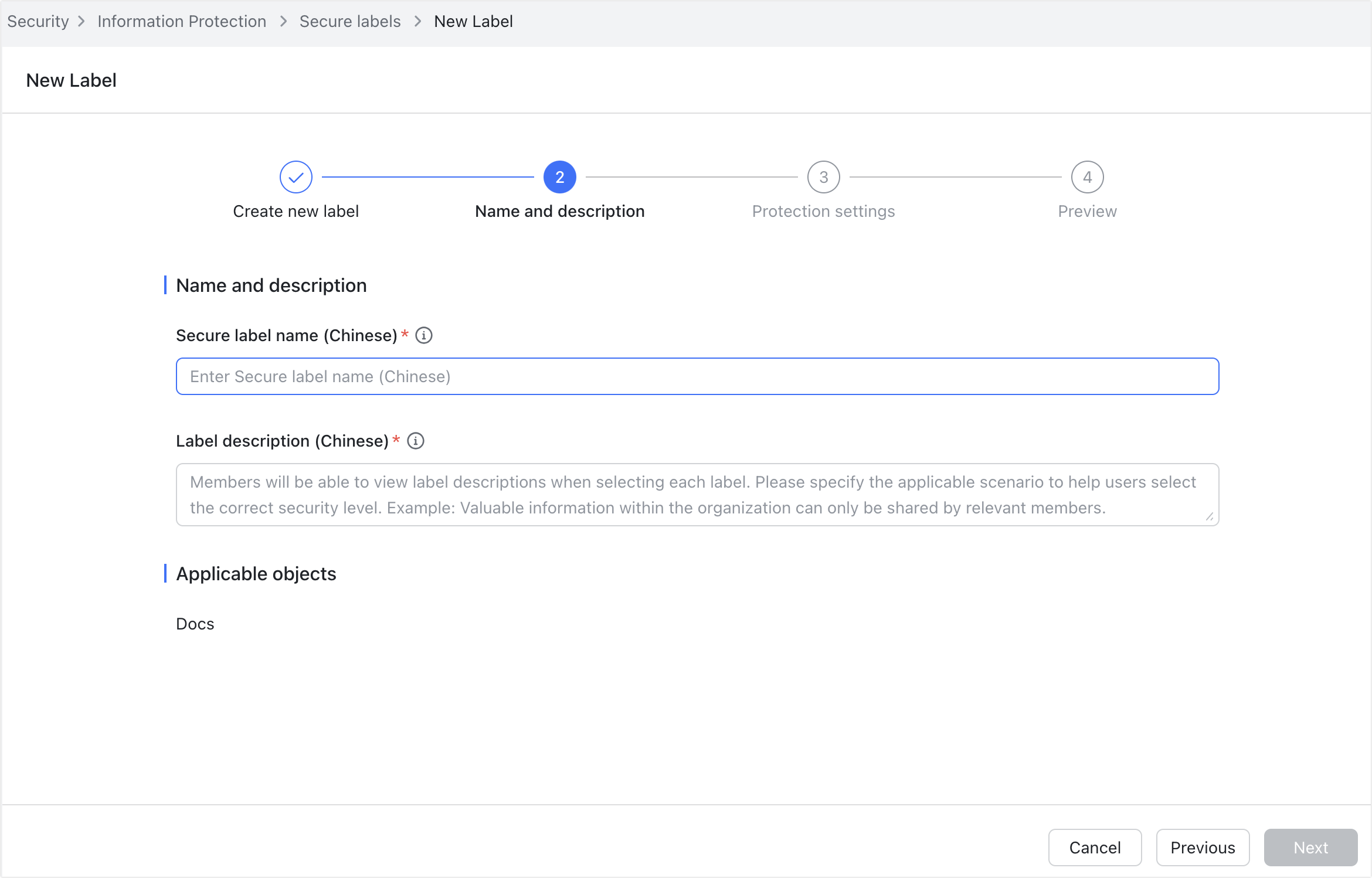Click the Next button
This screenshot has height=878, width=1372.
coord(1310,848)
